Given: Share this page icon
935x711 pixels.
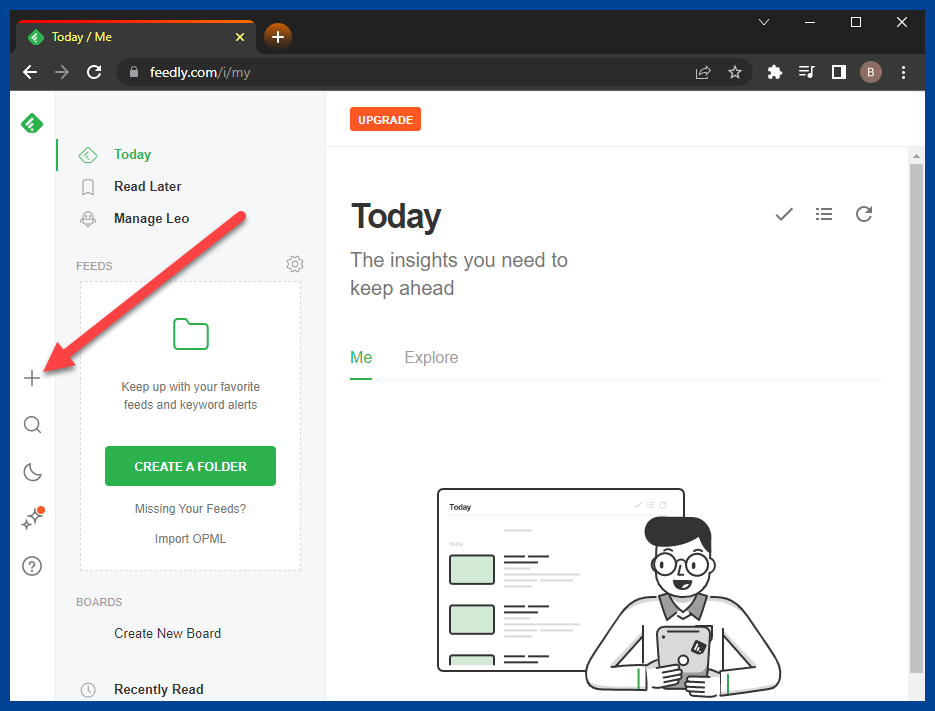Looking at the screenshot, I should (x=703, y=73).
